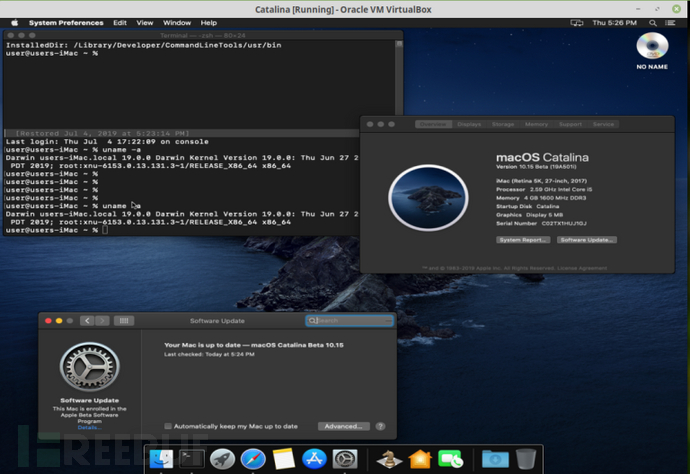
Task: Open App Store in the dock
Action: 314,459
